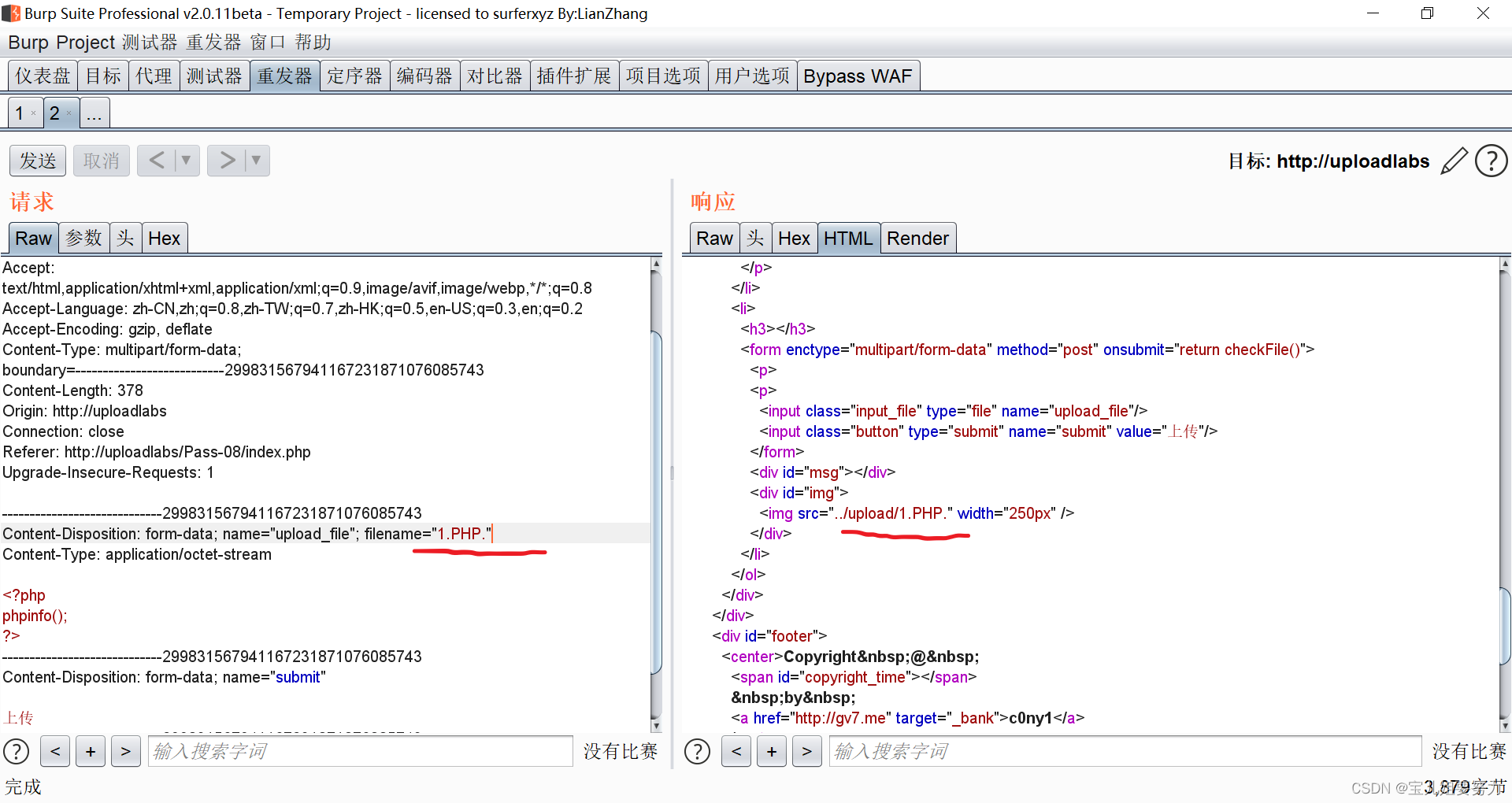
Task: Switch to 对比器 tab
Action: pos(495,76)
